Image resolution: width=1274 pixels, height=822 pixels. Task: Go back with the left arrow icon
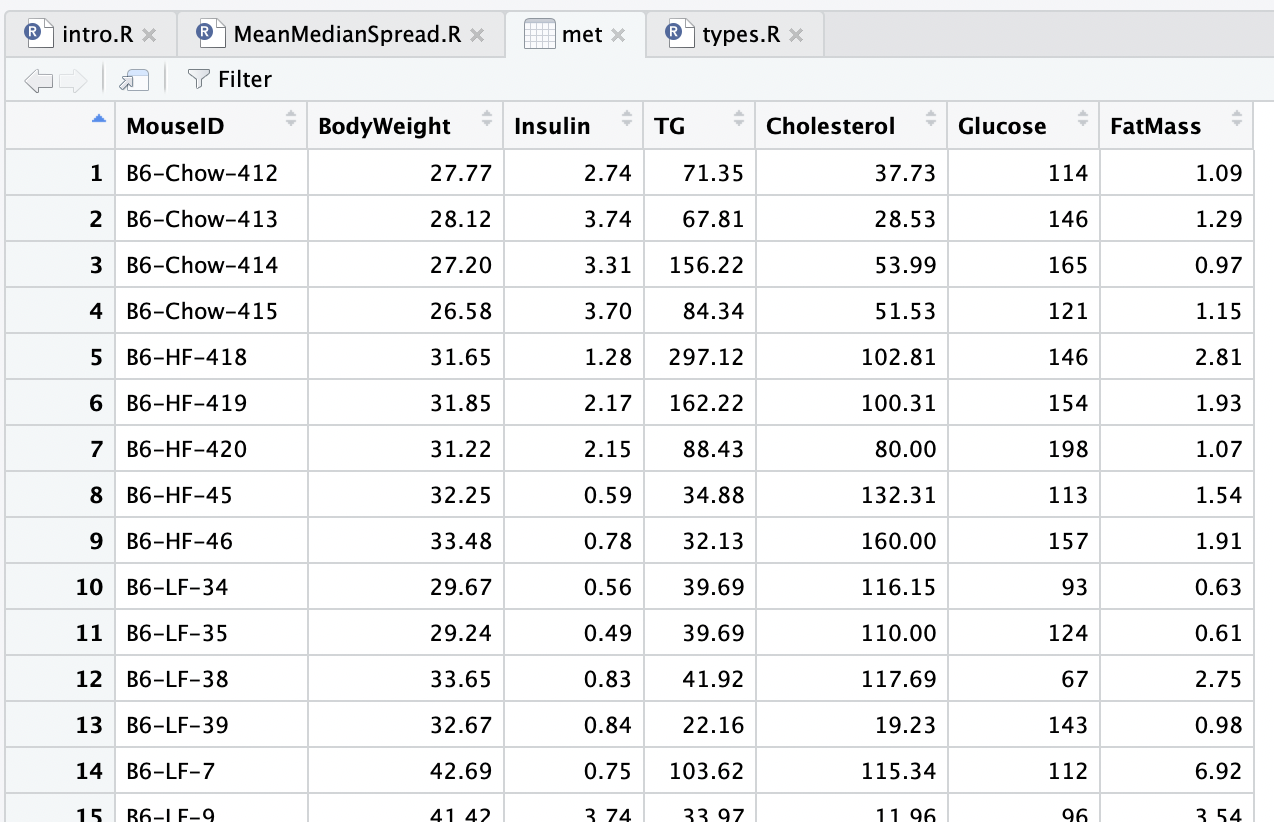coord(38,80)
